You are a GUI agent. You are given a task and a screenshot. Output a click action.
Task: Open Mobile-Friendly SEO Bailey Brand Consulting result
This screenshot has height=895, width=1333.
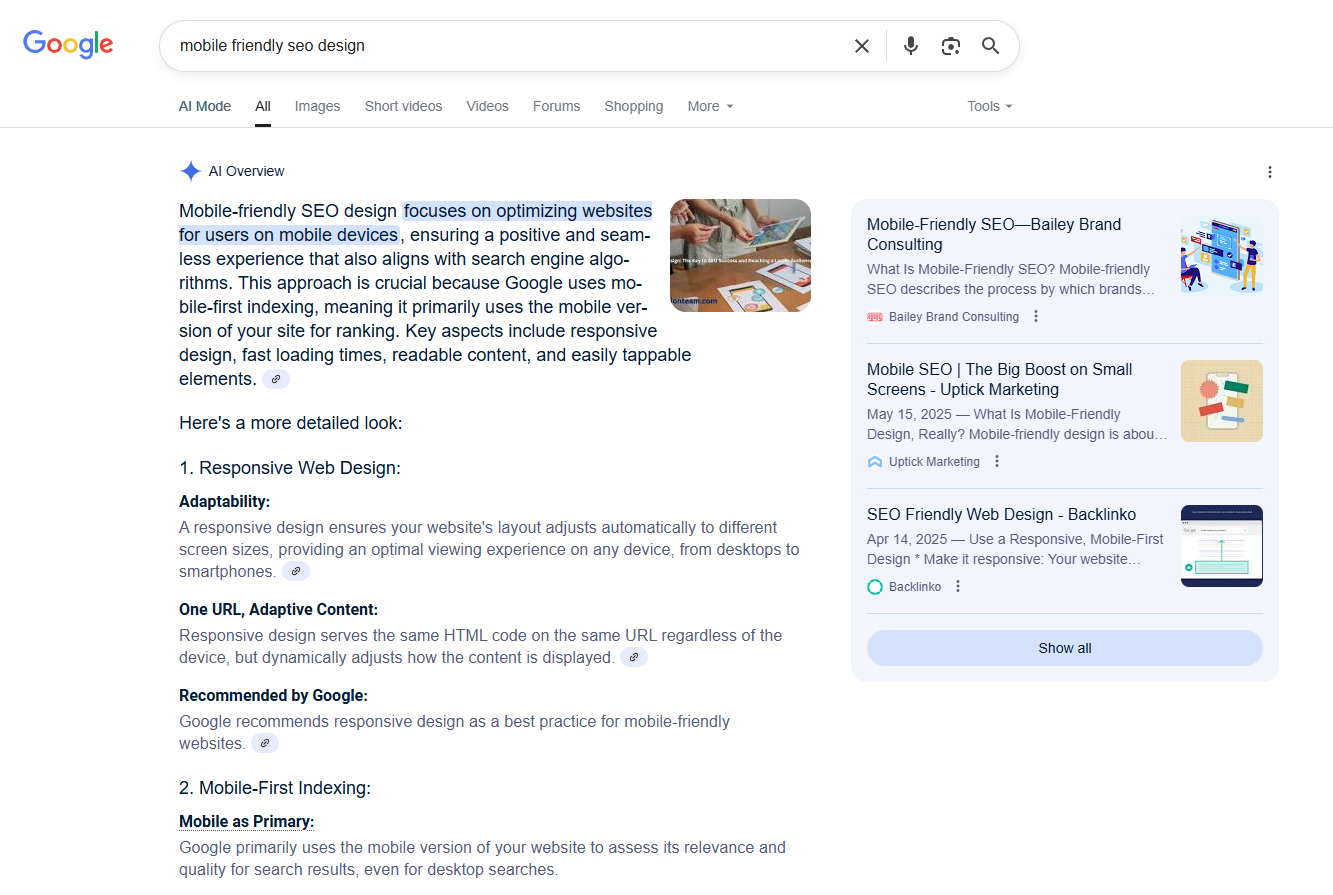pyautogui.click(x=993, y=234)
